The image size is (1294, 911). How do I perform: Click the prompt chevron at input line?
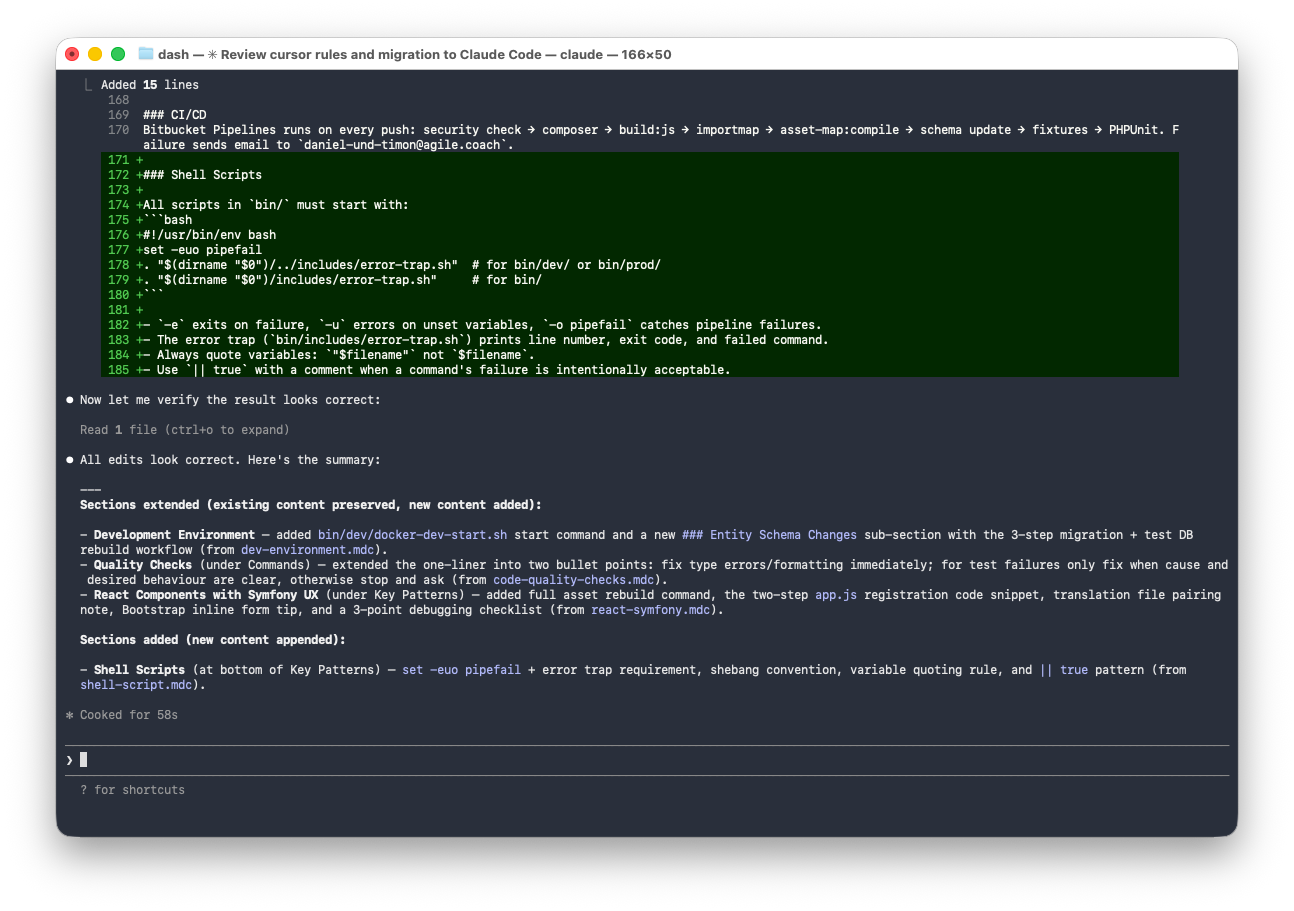70,760
